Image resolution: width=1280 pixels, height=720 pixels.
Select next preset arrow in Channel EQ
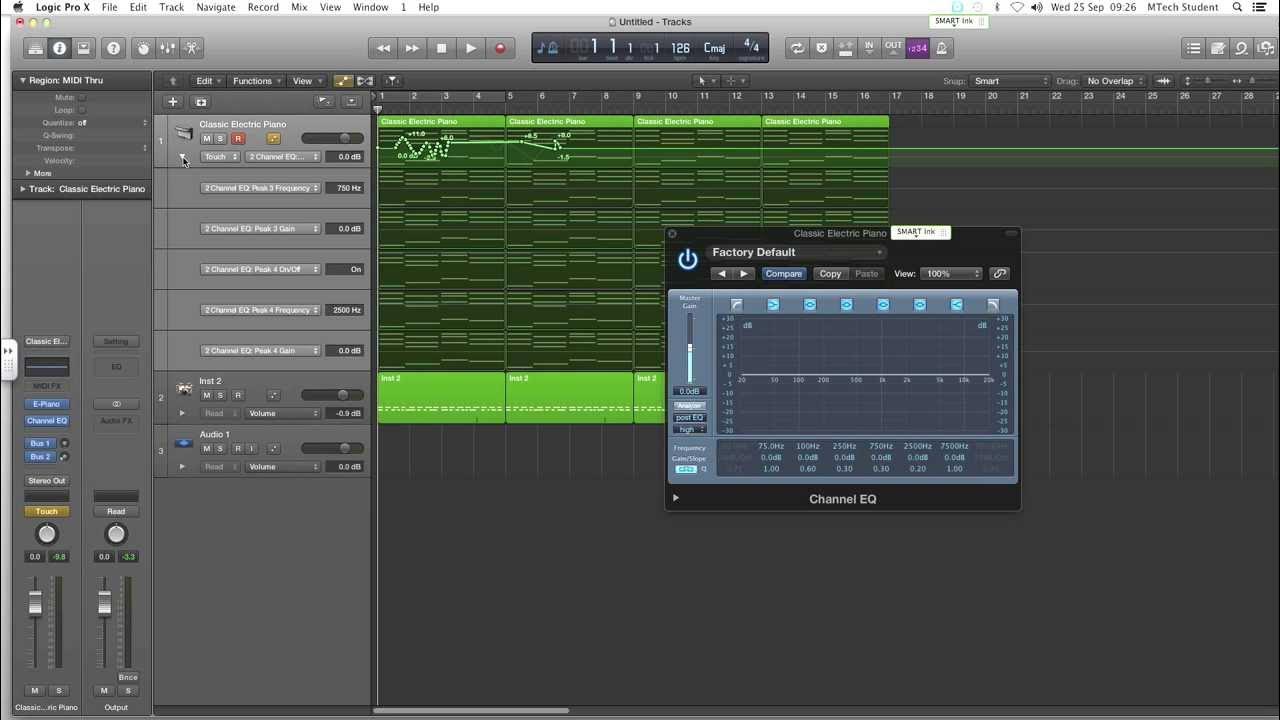click(743, 273)
